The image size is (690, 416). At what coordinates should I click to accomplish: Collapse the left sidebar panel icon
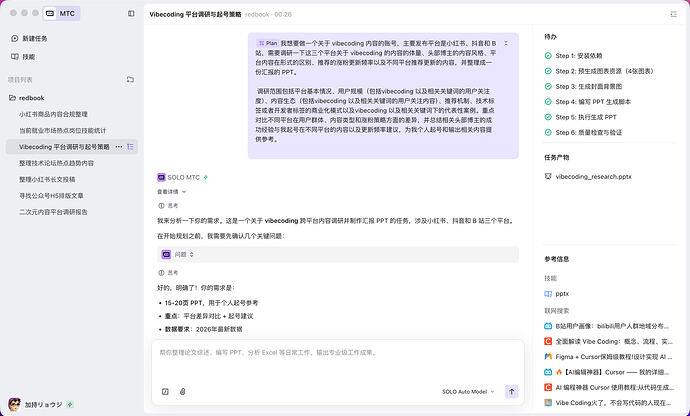[131, 14]
